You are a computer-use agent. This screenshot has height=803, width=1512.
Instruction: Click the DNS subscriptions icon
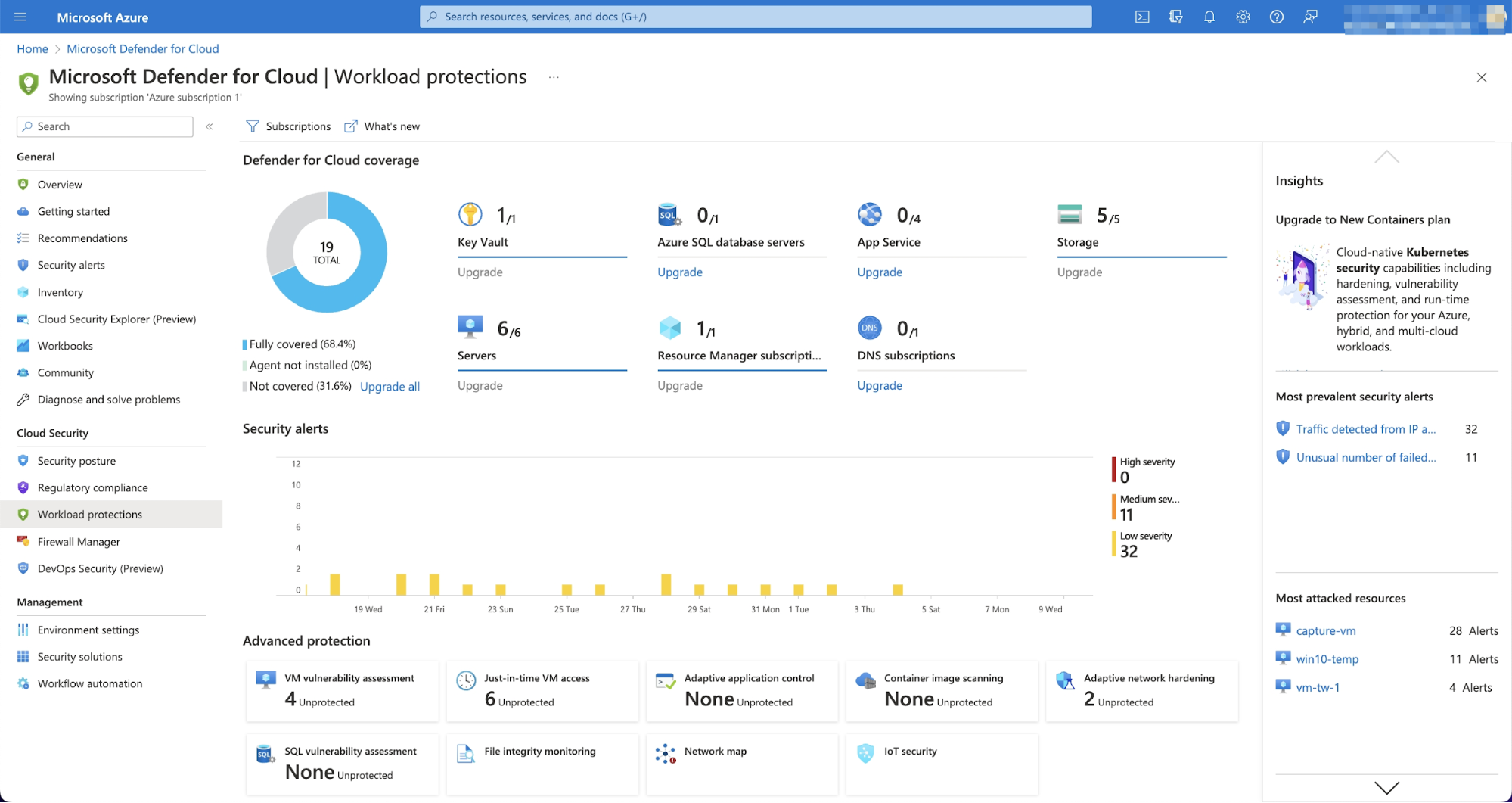[x=870, y=328]
